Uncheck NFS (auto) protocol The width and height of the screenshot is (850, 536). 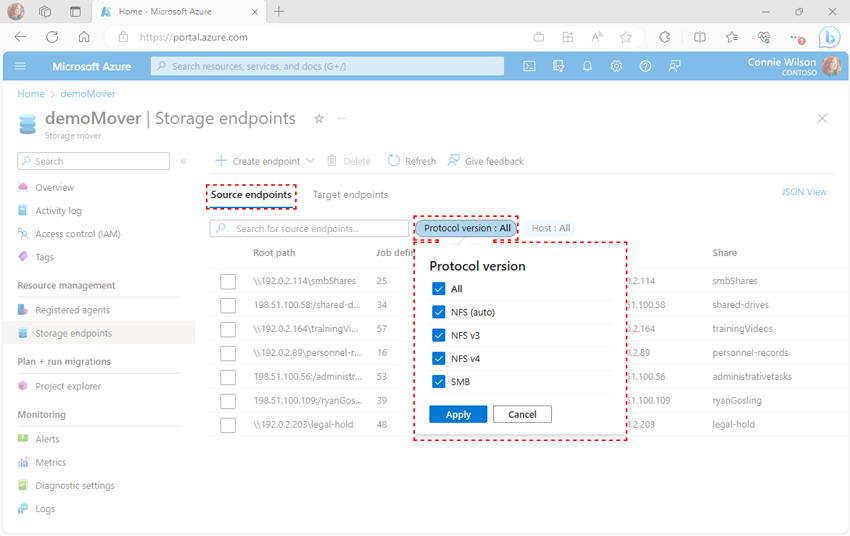(439, 312)
